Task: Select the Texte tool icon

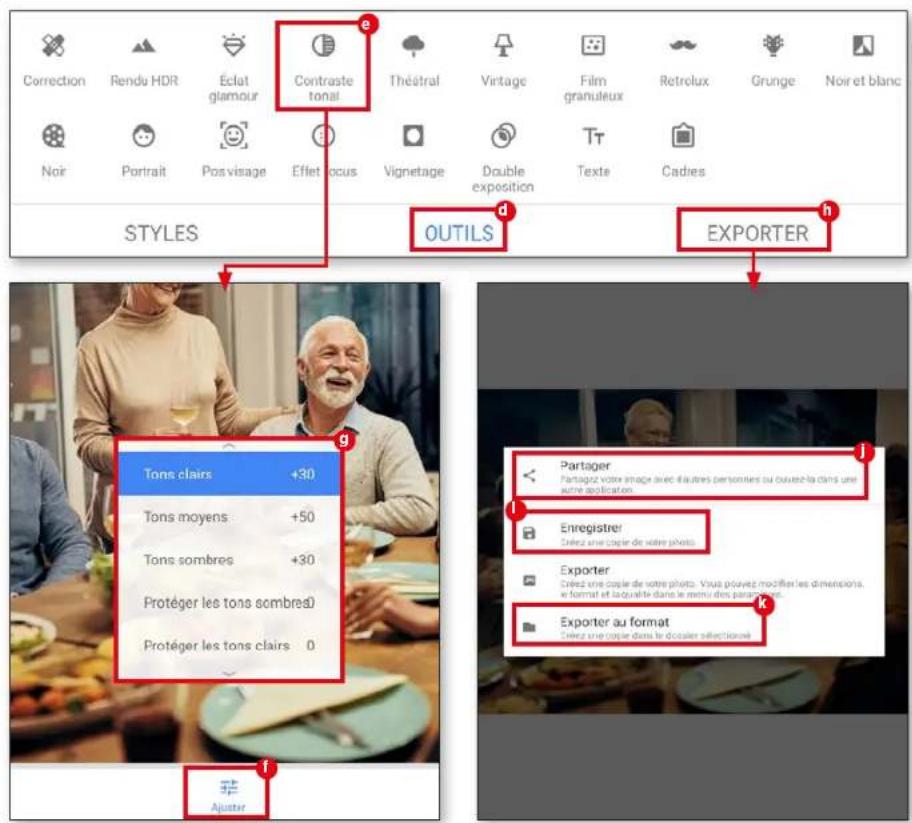Action: click(593, 137)
